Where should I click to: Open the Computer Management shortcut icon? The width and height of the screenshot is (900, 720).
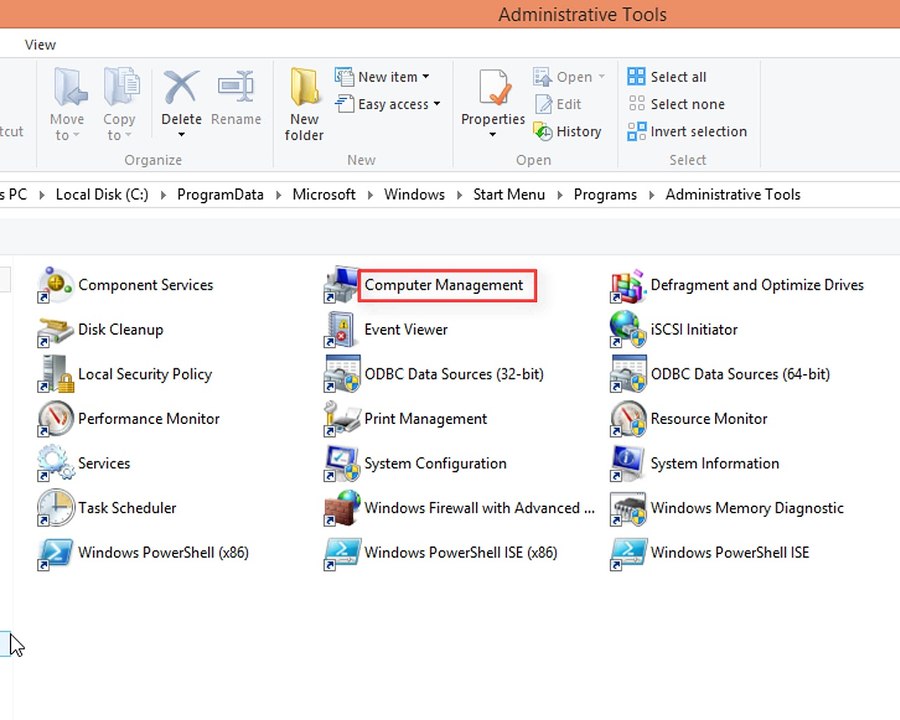341,285
